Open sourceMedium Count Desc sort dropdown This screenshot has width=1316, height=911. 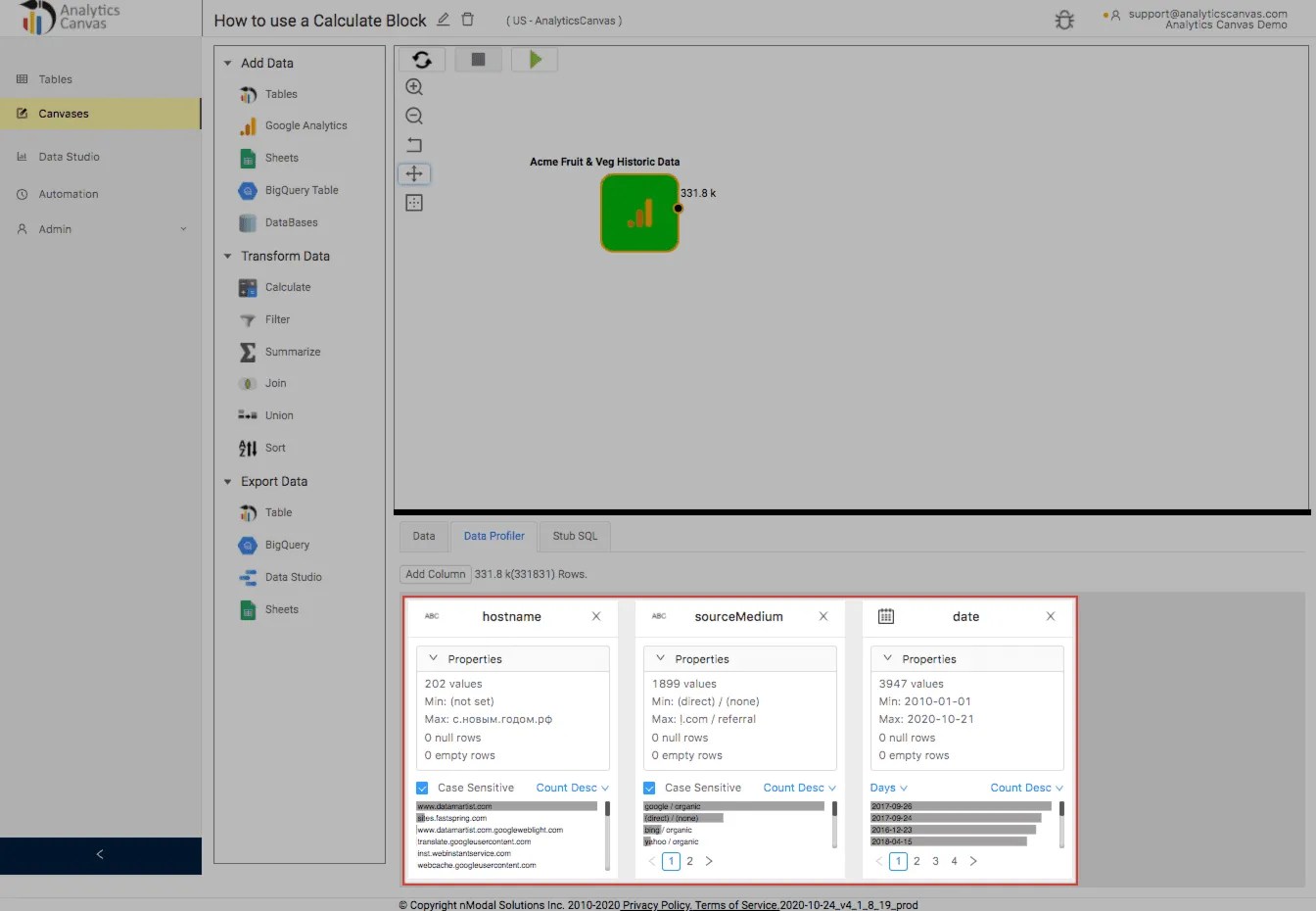800,788
